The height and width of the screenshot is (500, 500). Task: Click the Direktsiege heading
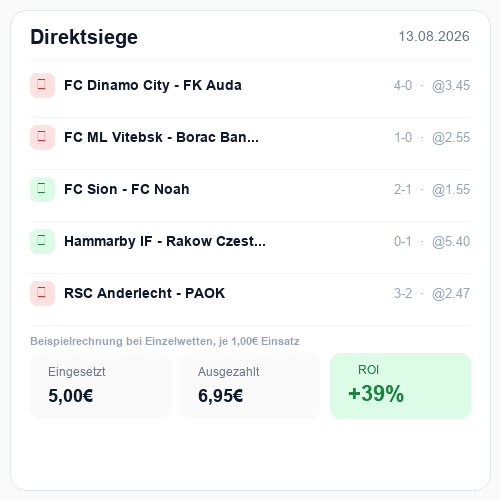point(84,37)
